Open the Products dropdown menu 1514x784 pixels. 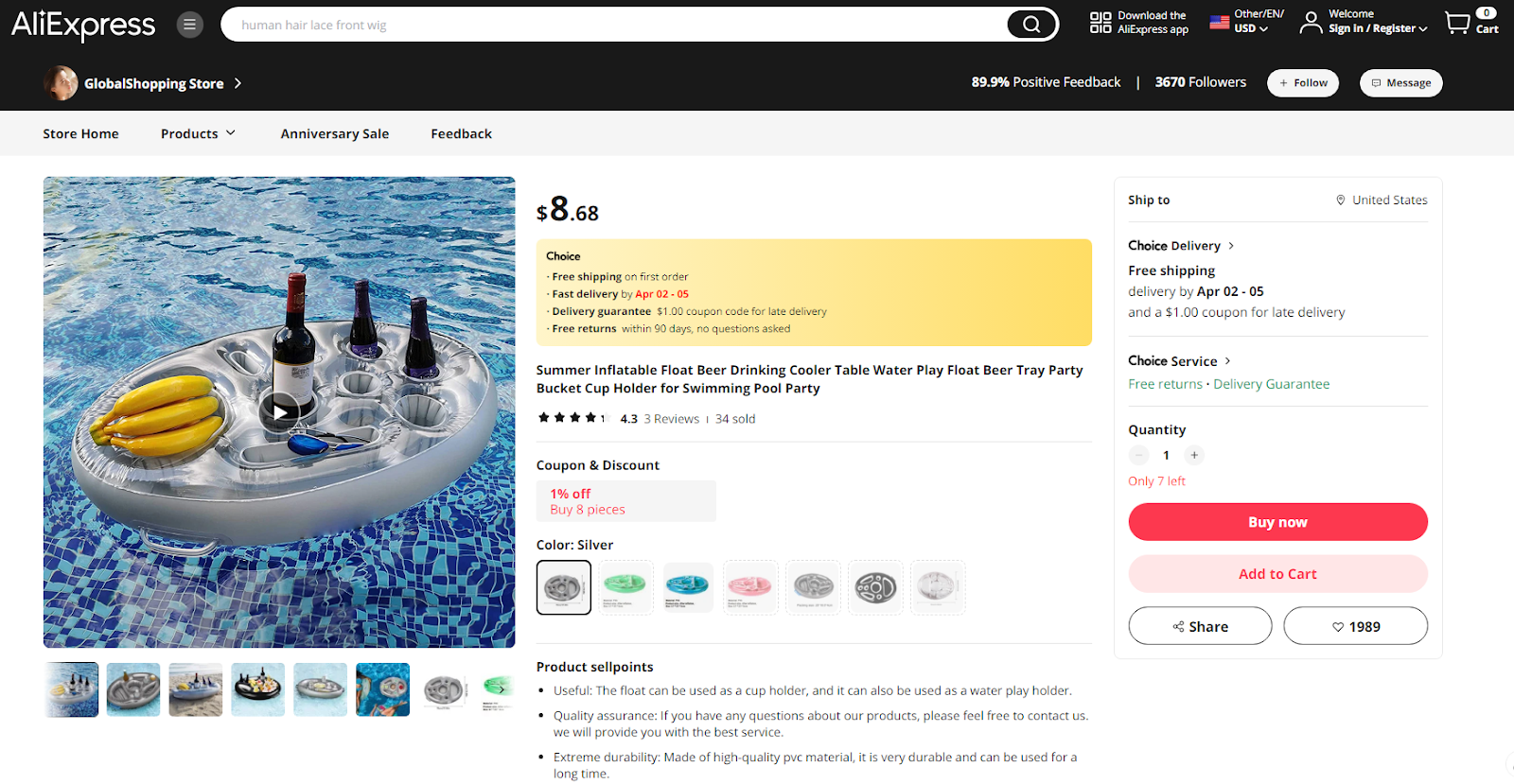(198, 133)
